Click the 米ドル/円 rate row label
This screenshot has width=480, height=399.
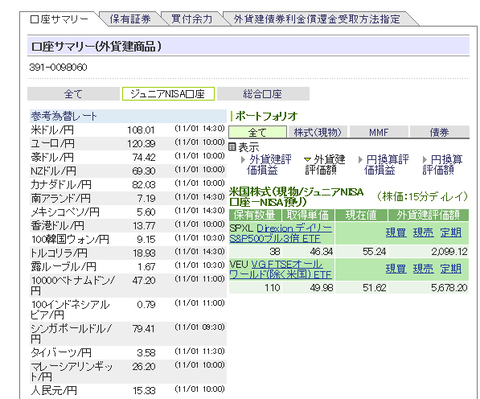click(x=52, y=130)
